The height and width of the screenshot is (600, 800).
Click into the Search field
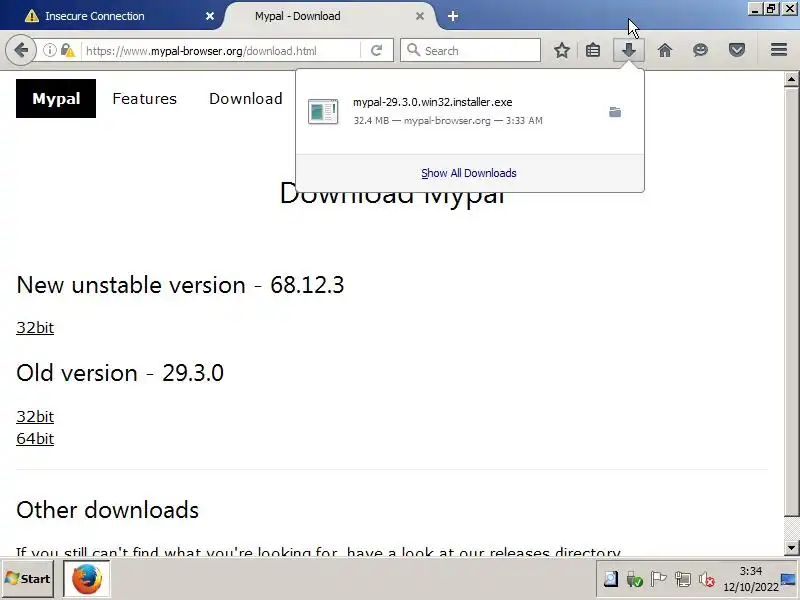pos(470,50)
